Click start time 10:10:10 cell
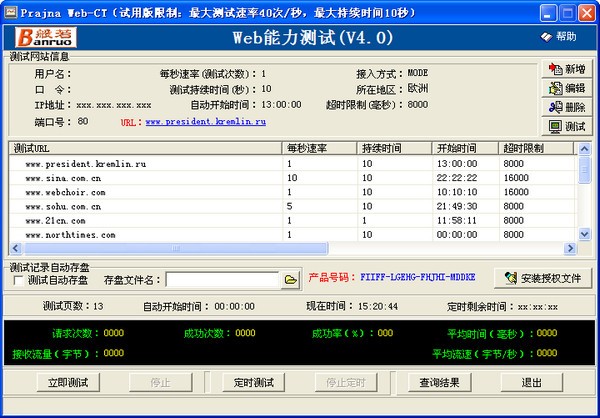 pos(457,192)
